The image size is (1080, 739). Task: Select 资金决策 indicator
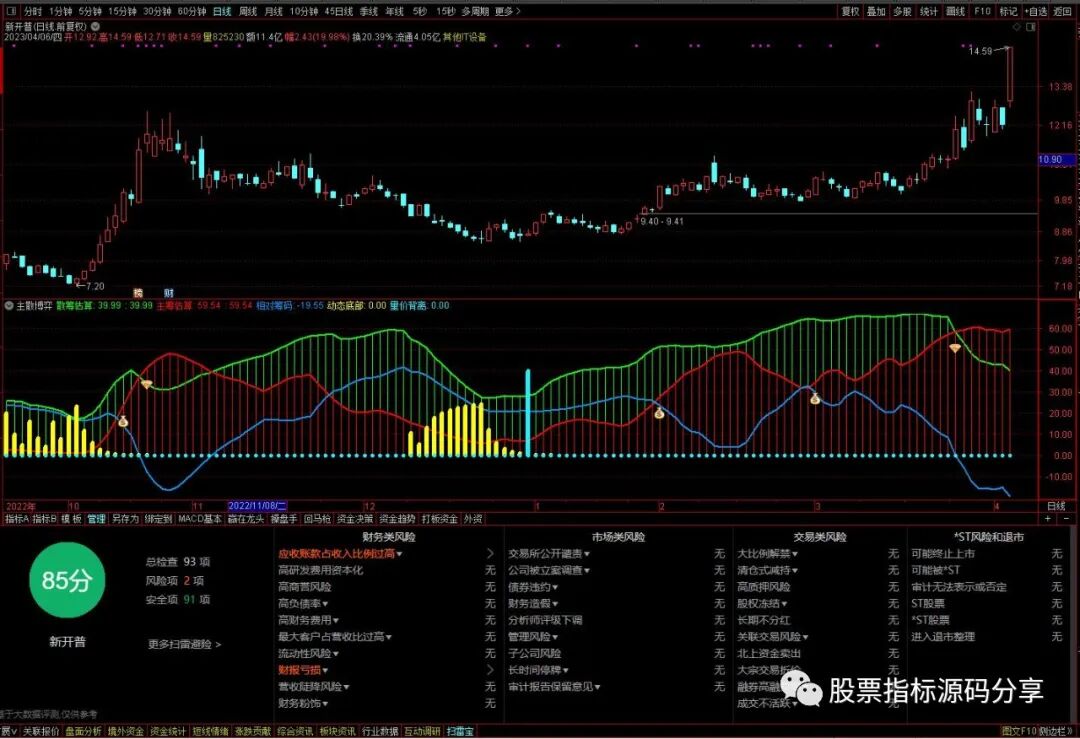click(x=355, y=519)
